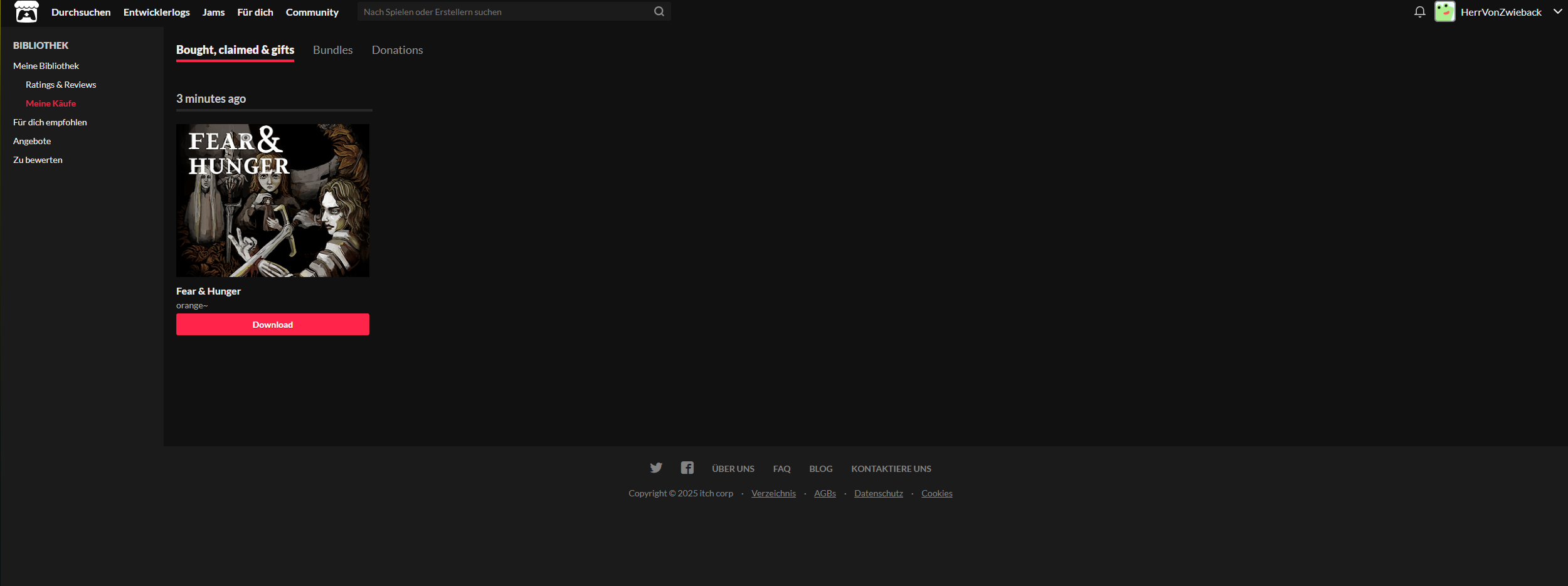
Task: Open the Community section
Action: (x=312, y=12)
